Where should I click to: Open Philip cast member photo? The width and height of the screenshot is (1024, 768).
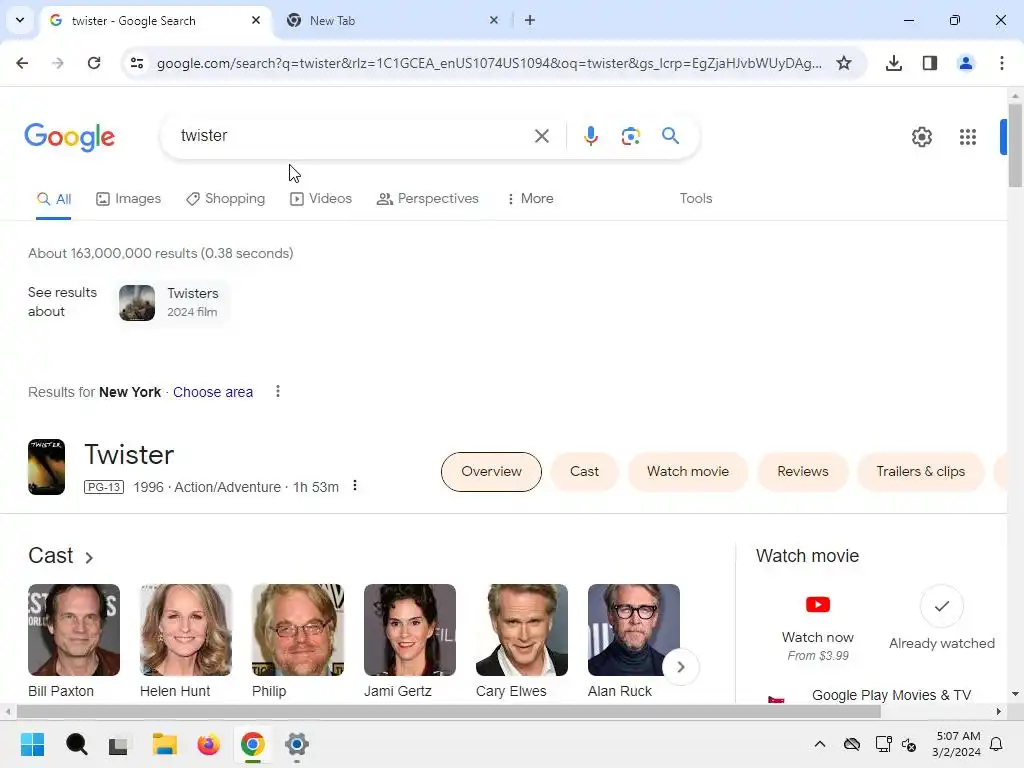(x=298, y=630)
